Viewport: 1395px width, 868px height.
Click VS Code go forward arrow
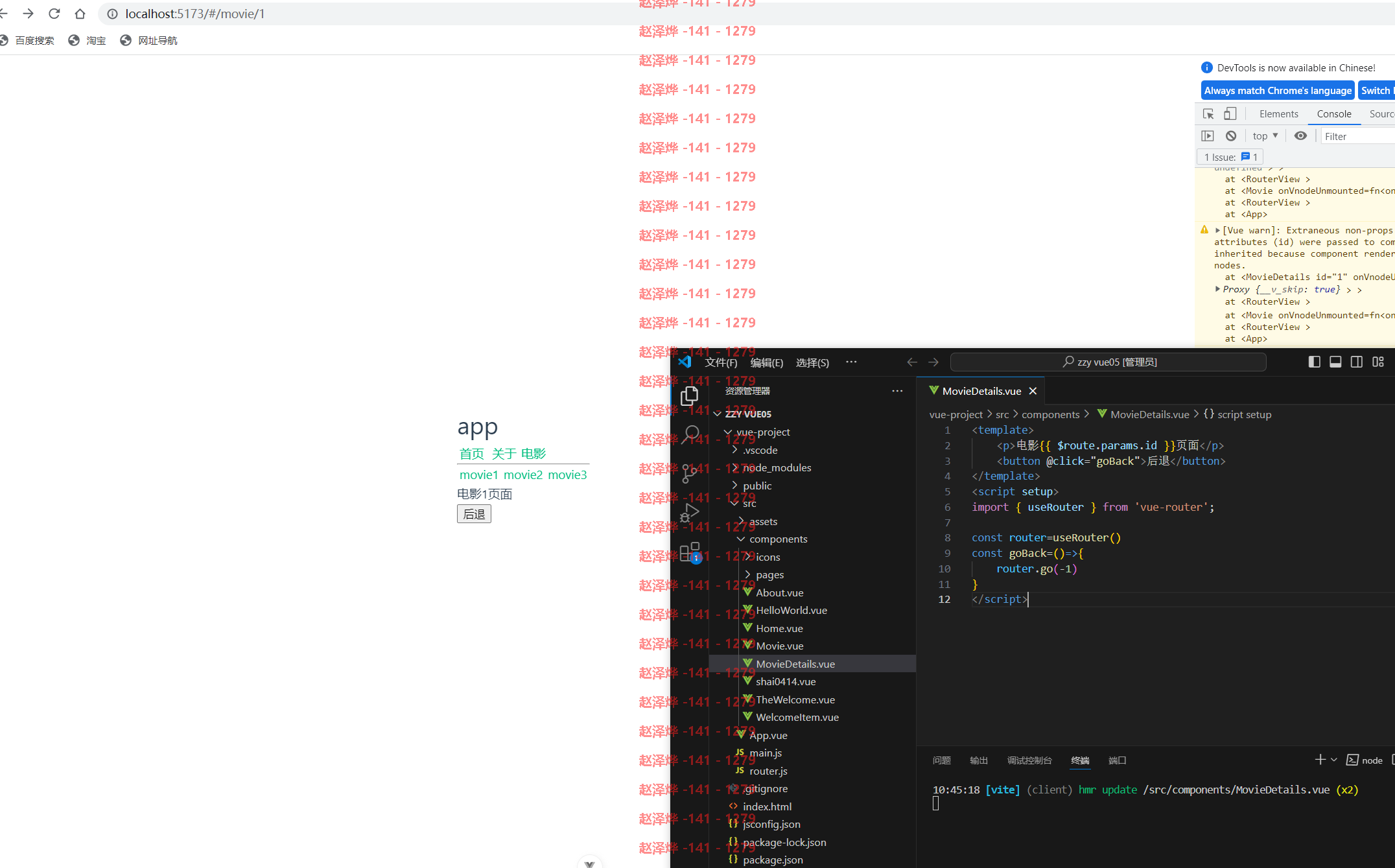[x=933, y=362]
